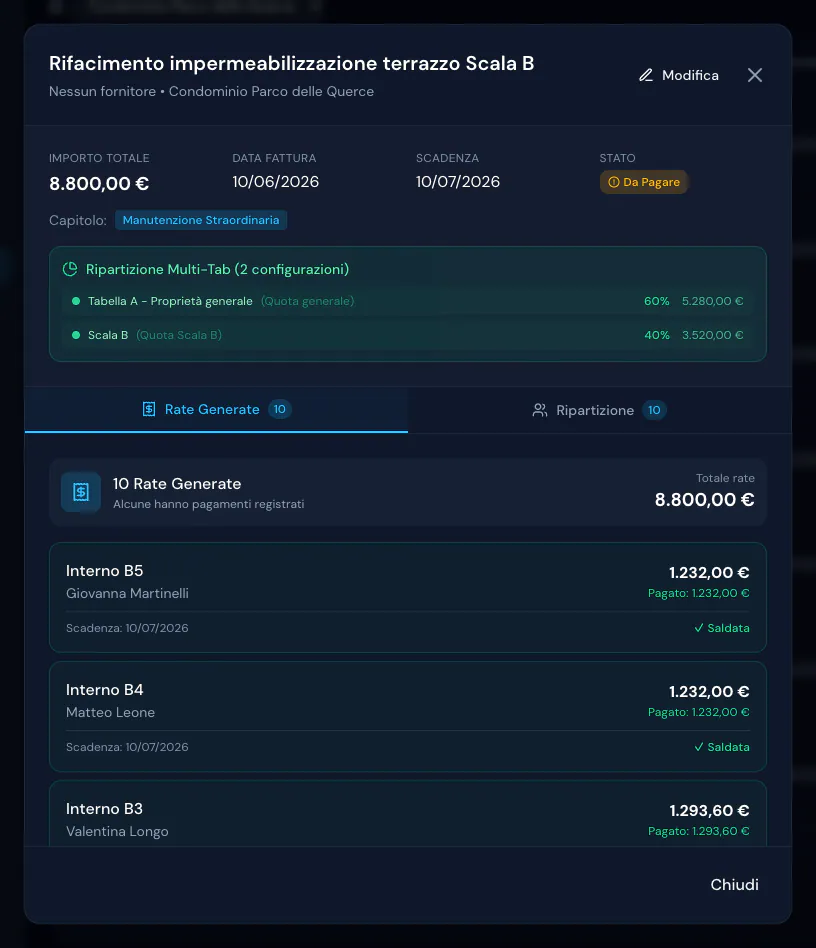The height and width of the screenshot is (948, 816).
Task: Click the Da Pagare status badge
Action: pos(644,182)
